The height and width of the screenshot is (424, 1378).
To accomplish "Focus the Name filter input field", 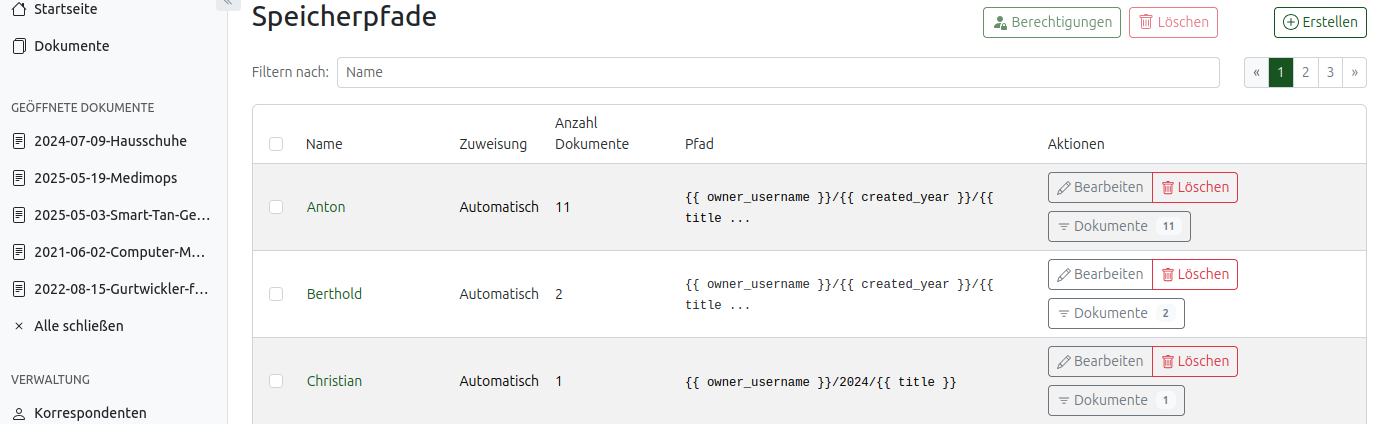I will point(777,72).
